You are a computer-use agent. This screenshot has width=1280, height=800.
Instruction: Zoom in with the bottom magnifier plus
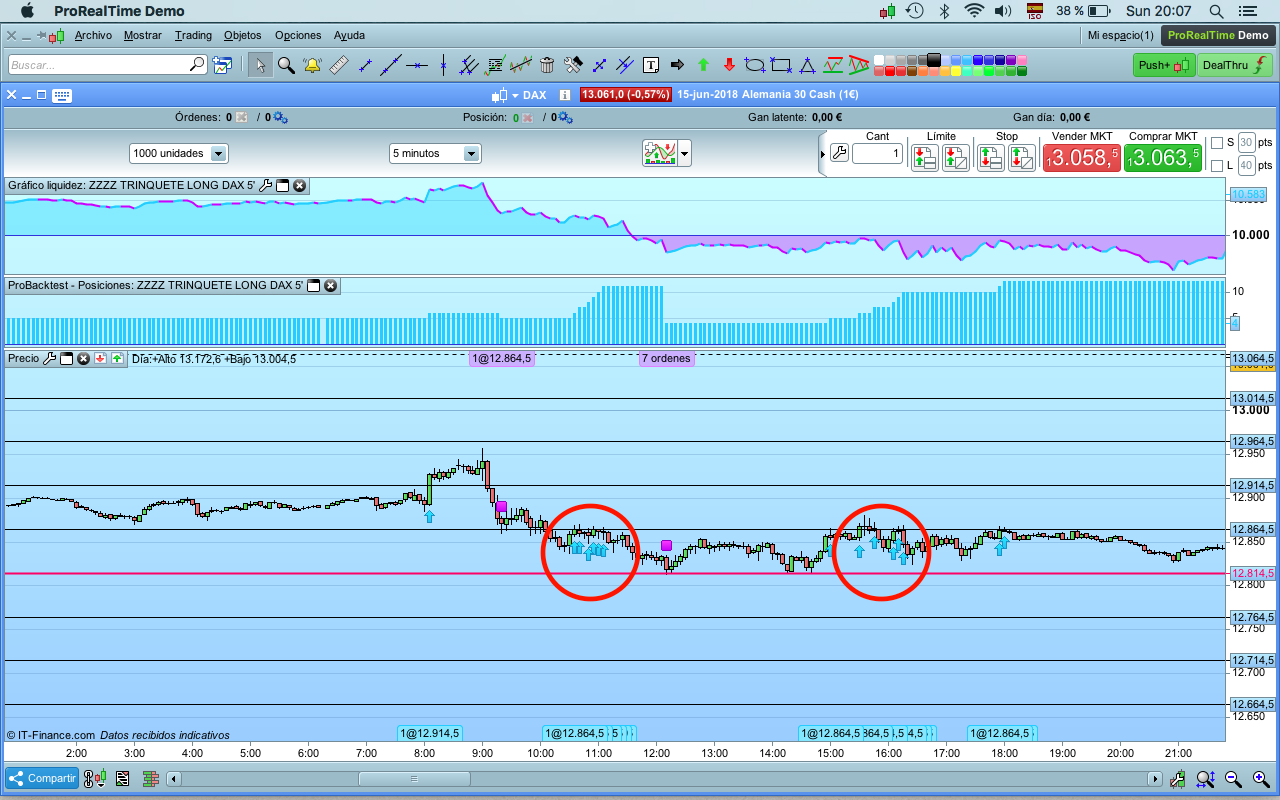point(1260,778)
